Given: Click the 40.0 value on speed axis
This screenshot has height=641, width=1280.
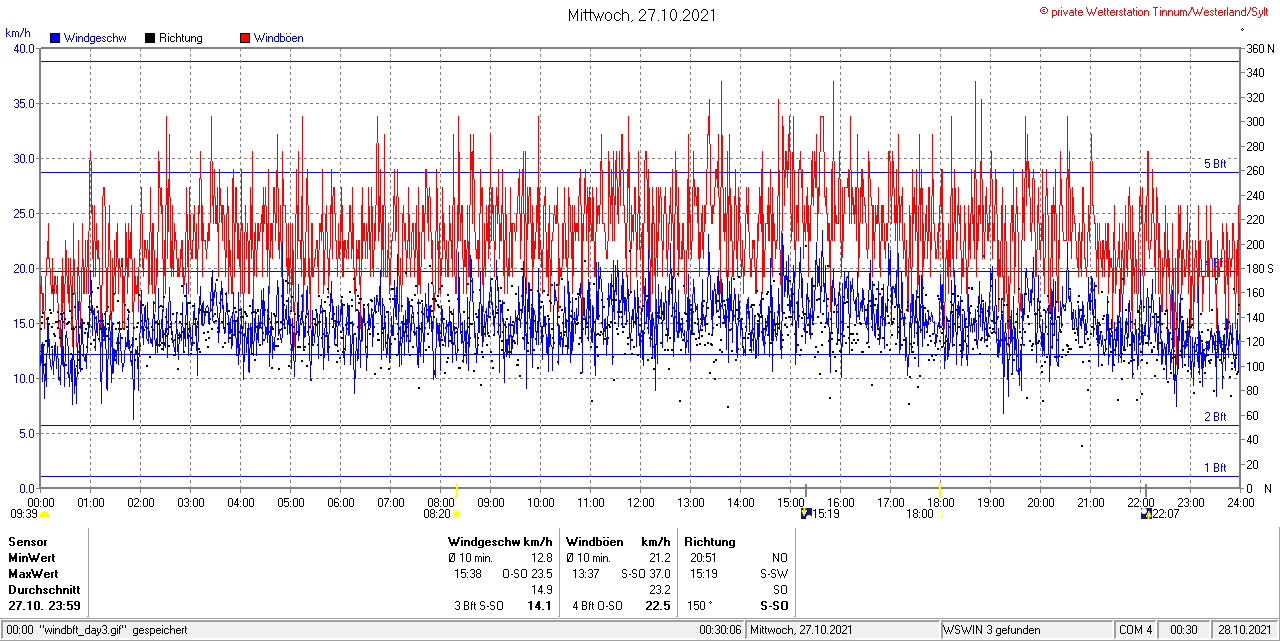Looking at the screenshot, I should coord(23,49).
